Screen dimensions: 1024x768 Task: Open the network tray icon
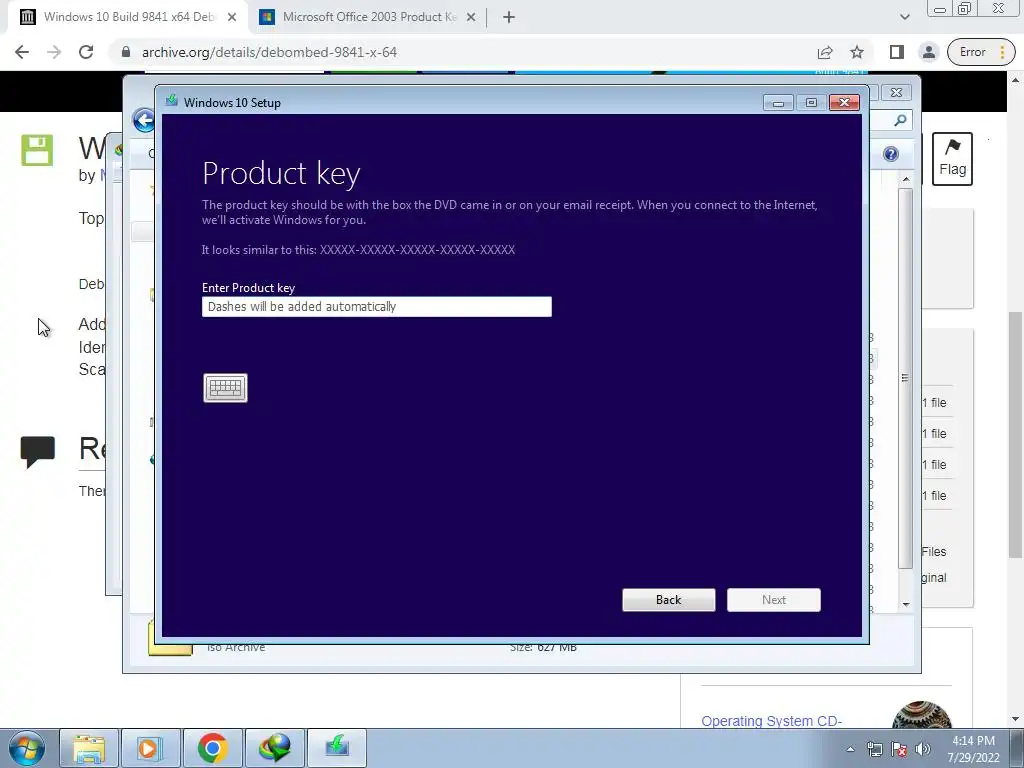tap(874, 749)
